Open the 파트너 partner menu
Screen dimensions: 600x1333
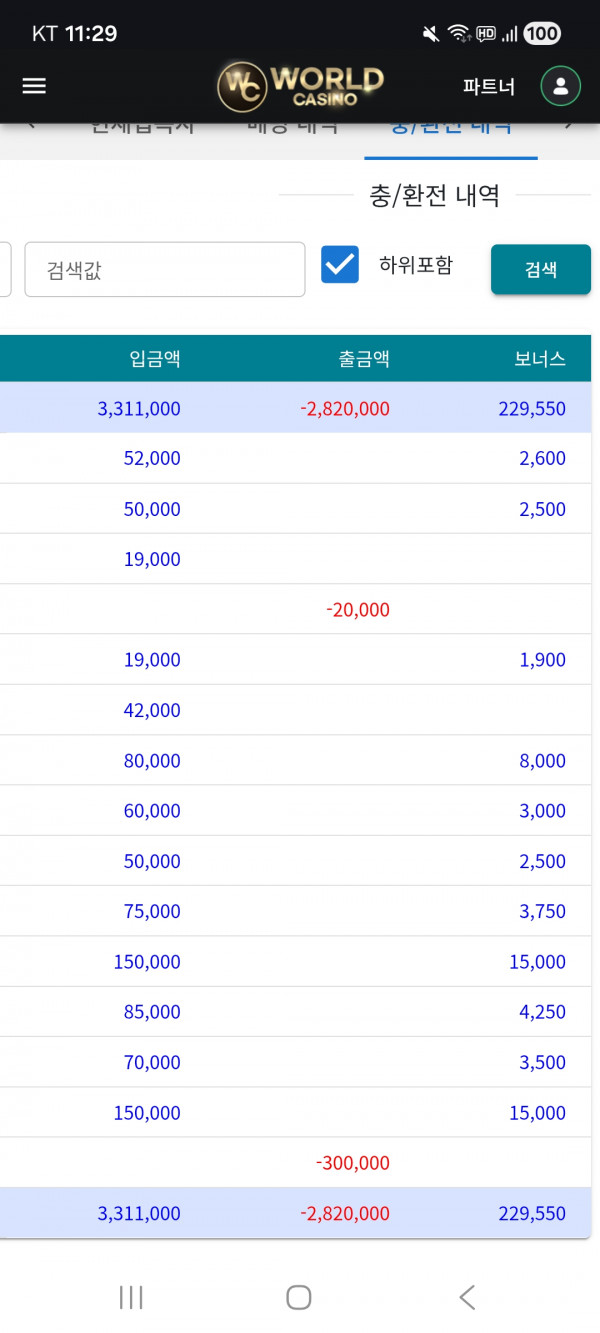[489, 87]
